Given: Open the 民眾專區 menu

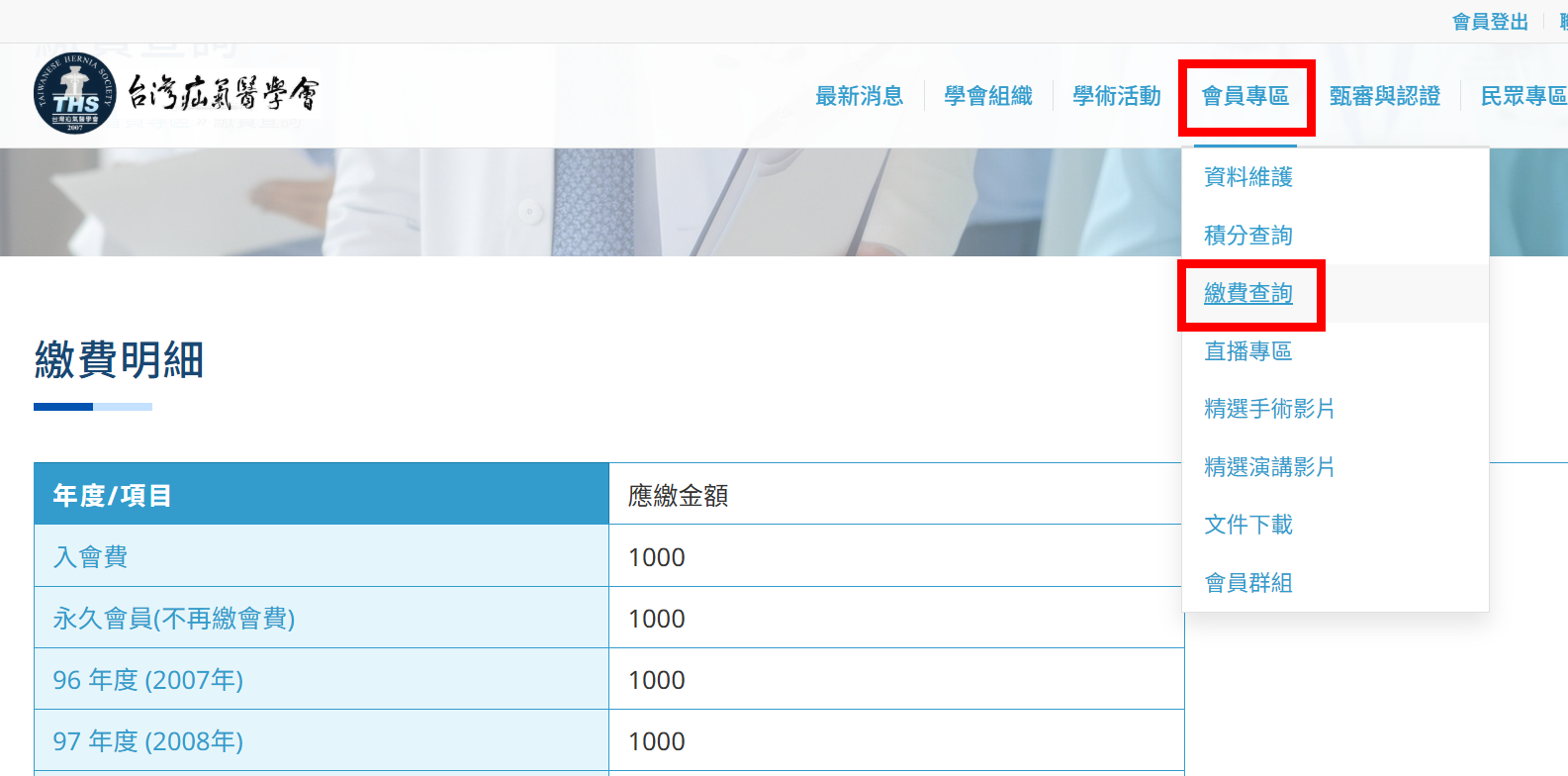Looking at the screenshot, I should point(1522,96).
